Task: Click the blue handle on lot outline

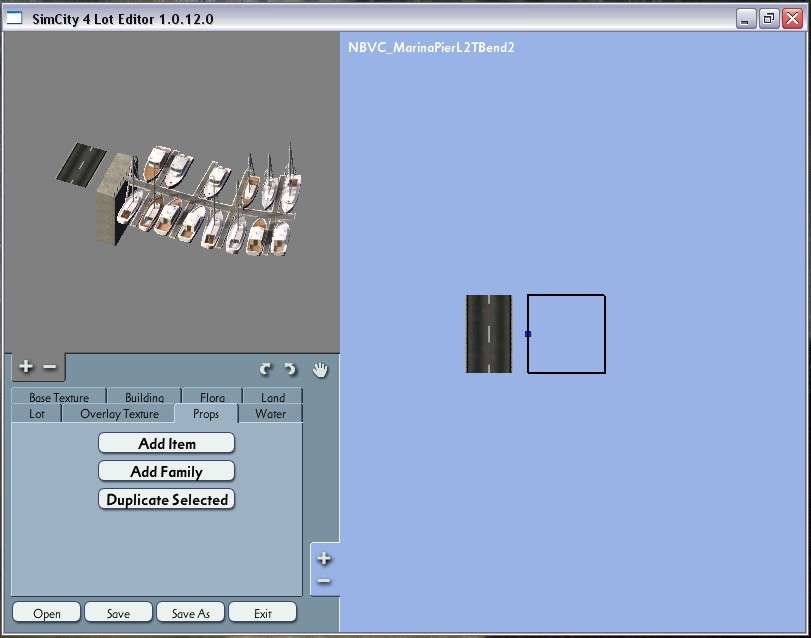Action: pos(528,334)
